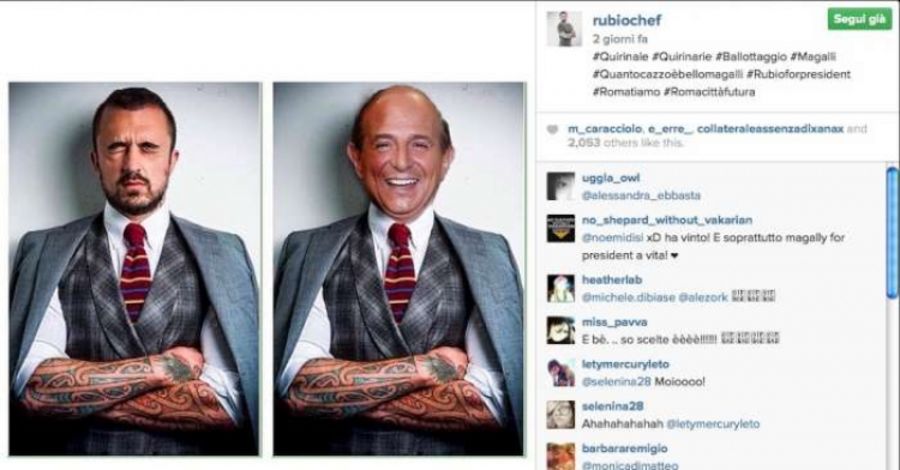View the m_caracciolo liker profile
Image resolution: width=900 pixels, height=470 pixels.
click(x=605, y=129)
